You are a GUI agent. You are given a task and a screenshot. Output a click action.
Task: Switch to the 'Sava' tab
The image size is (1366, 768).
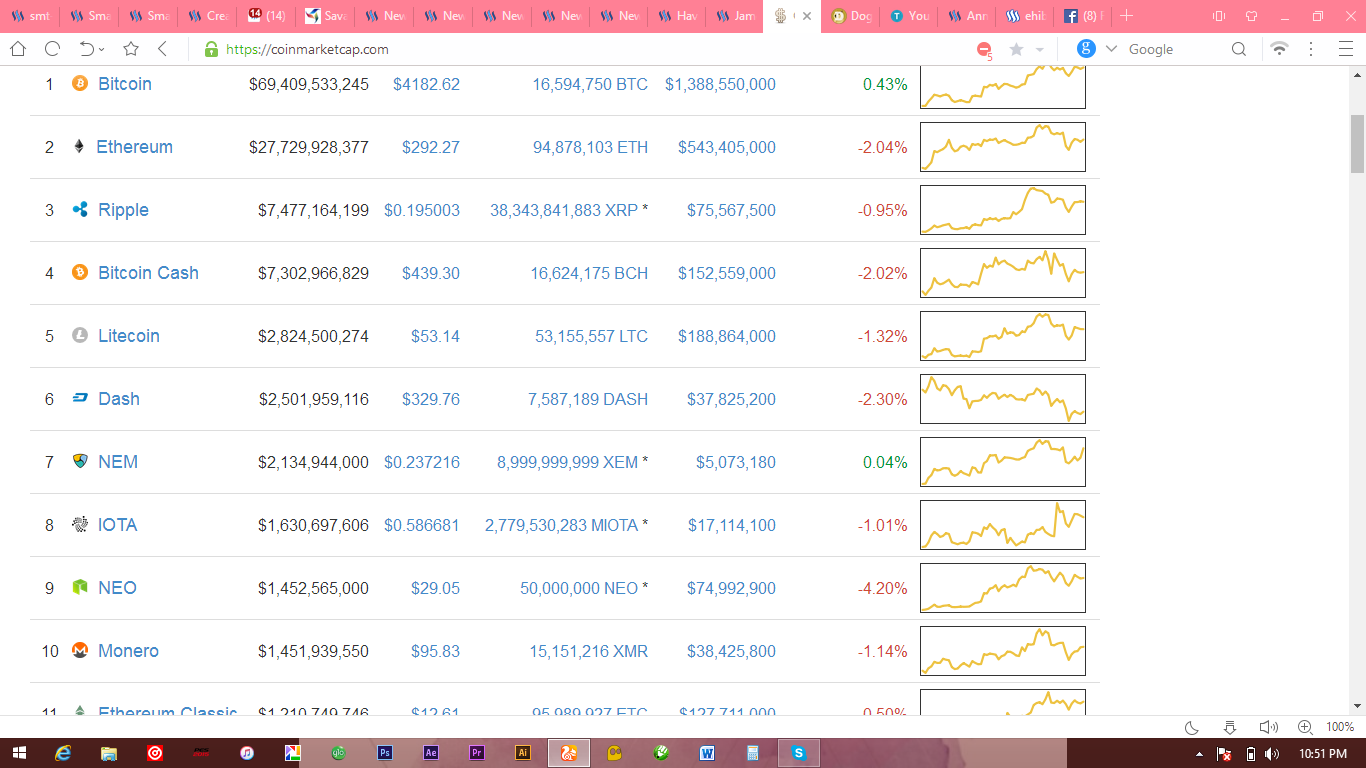[x=324, y=16]
